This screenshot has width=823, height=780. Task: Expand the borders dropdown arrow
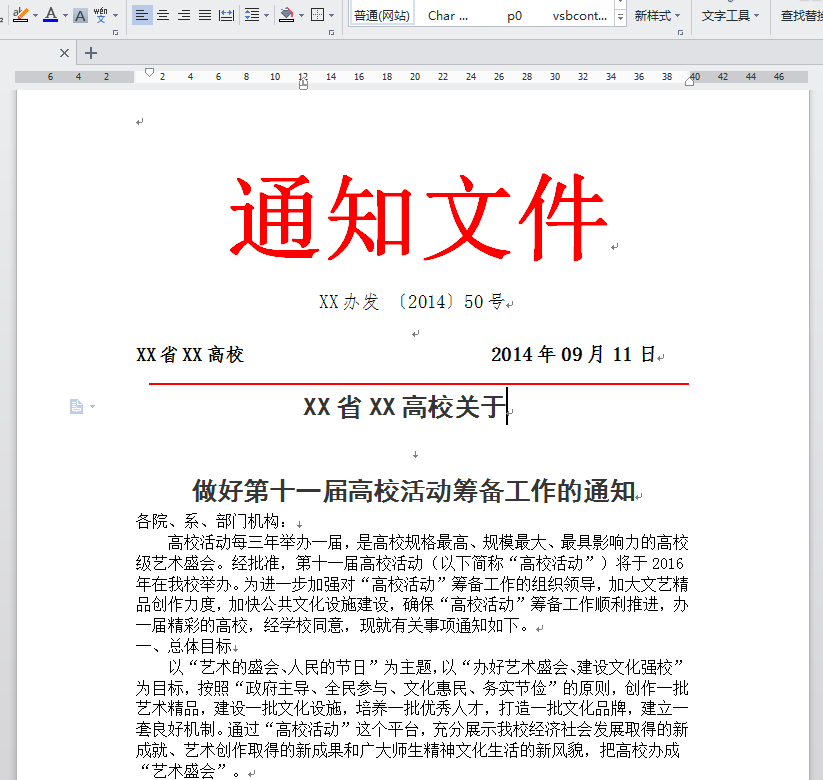[332, 16]
